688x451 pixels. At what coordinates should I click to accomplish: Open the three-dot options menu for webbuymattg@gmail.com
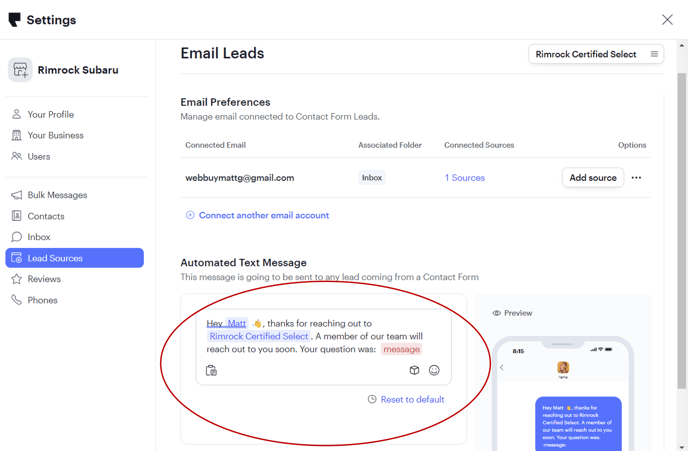[x=636, y=178]
